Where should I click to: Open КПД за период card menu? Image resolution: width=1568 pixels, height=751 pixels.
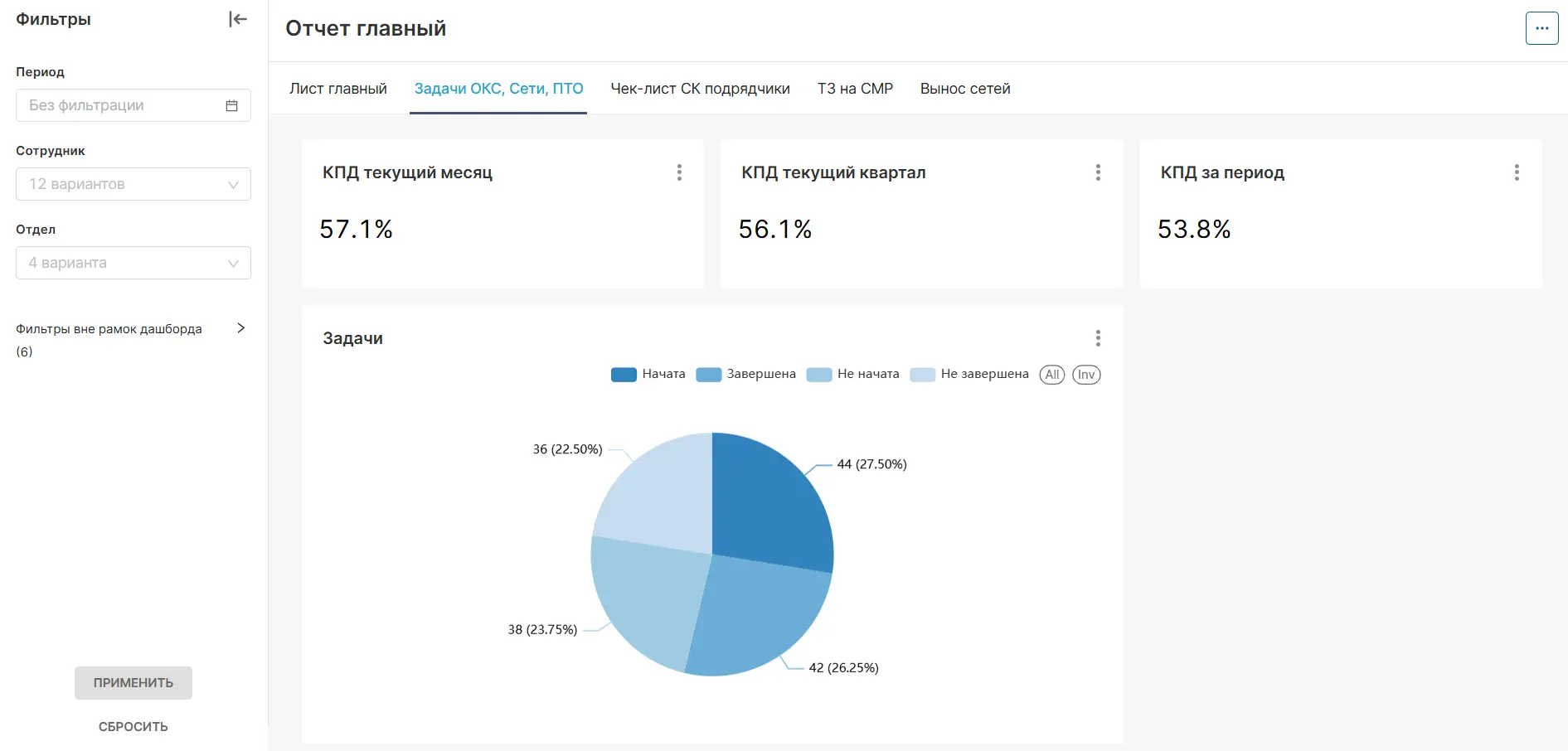point(1517,172)
